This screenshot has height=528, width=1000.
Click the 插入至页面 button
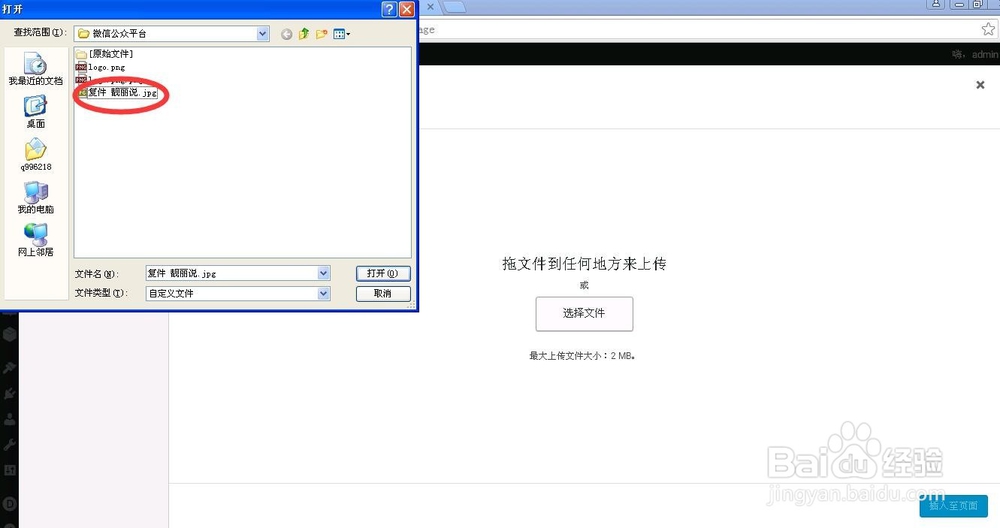[953, 506]
